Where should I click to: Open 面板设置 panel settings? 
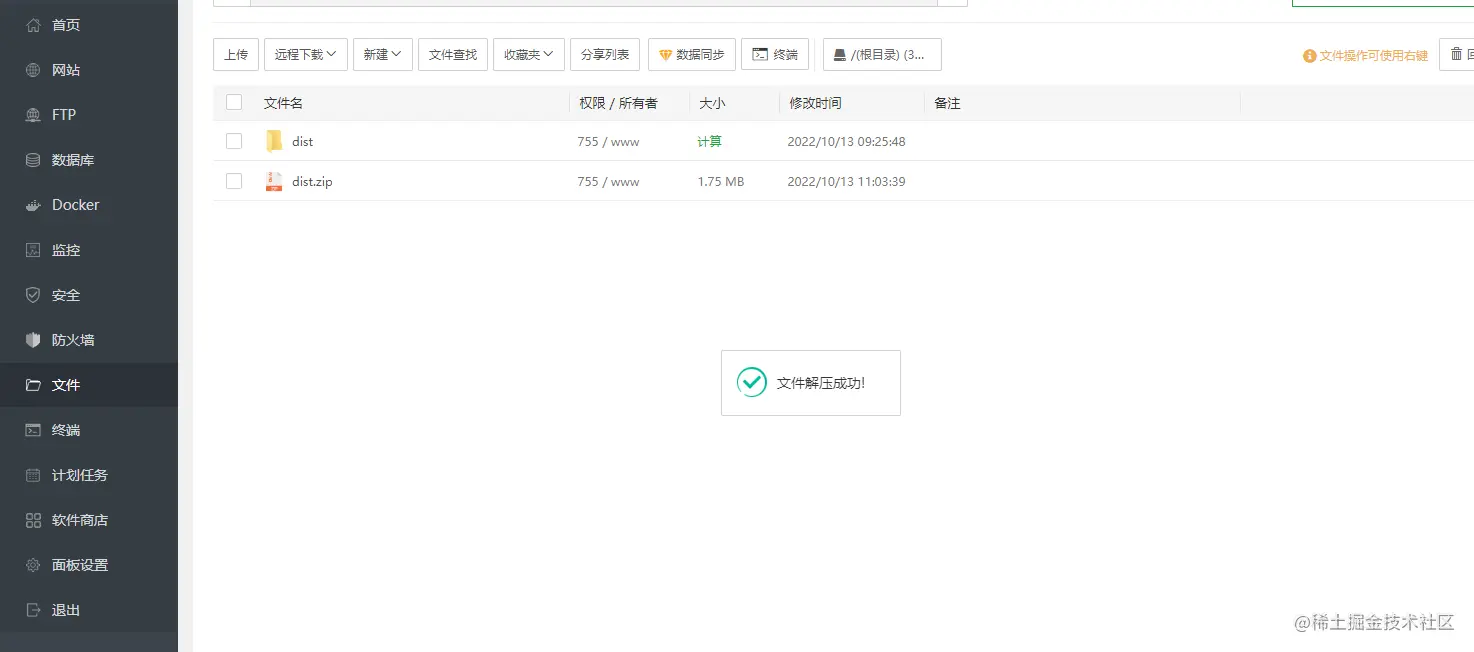[x=89, y=565]
